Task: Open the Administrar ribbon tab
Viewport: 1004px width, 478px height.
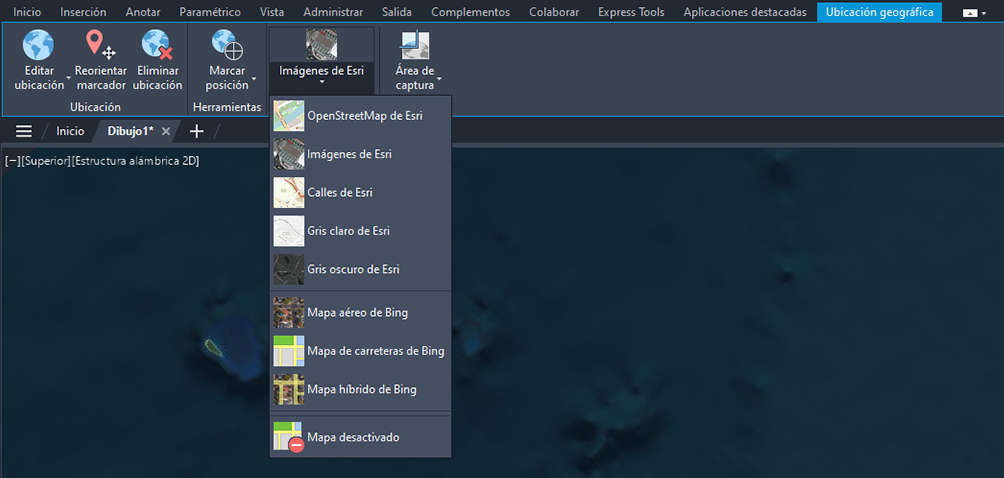Action: tap(333, 12)
